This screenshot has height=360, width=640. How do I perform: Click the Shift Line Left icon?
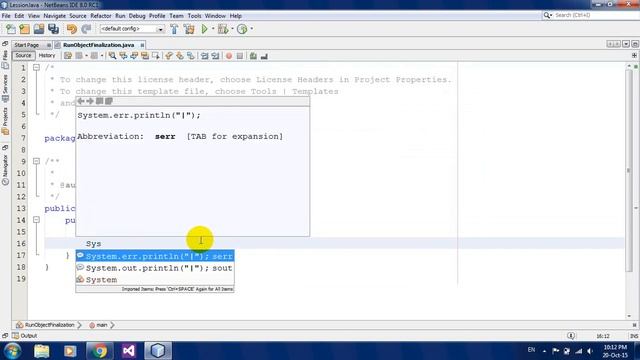point(204,56)
